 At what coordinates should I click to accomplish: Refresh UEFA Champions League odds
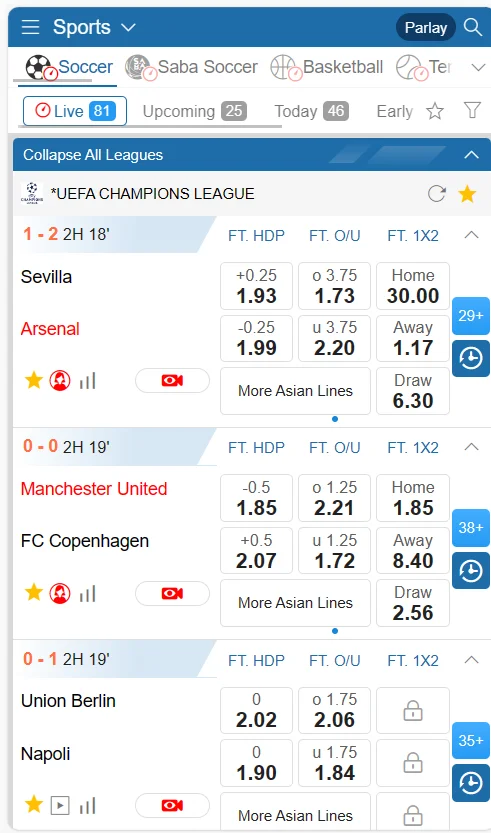437,194
